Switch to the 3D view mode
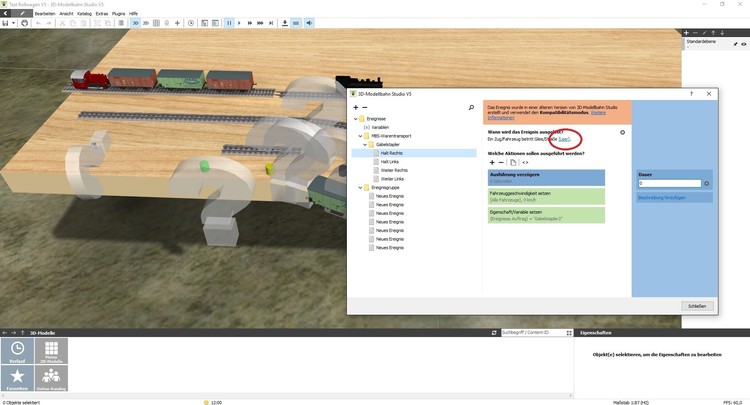Viewport: 750px width, 405px height. (x=135, y=23)
